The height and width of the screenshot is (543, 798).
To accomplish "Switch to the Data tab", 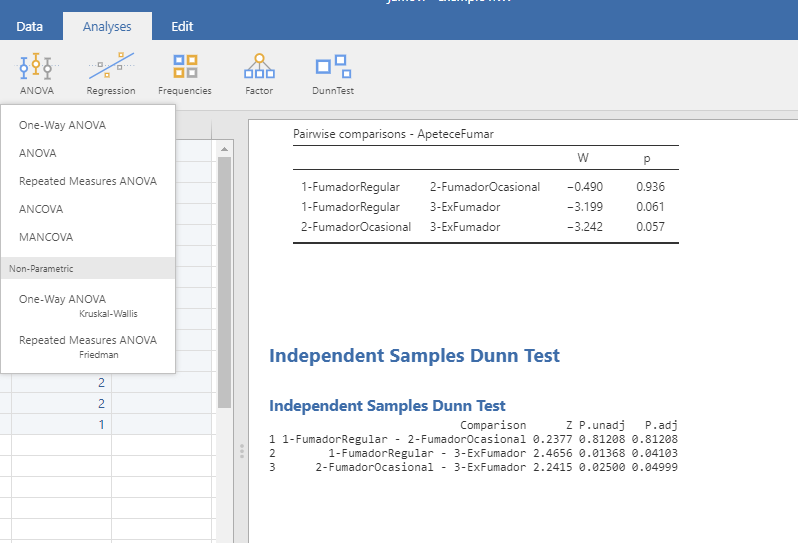I will click(x=30, y=26).
